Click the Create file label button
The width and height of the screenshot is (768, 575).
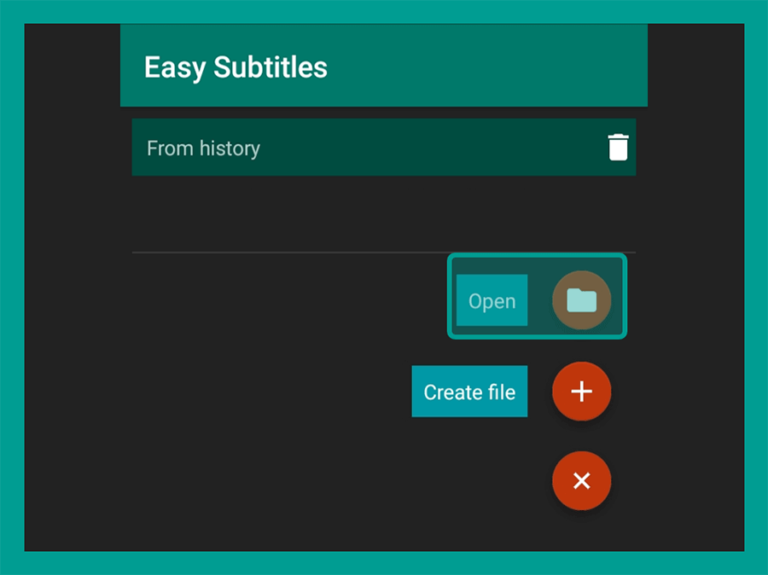[469, 391]
